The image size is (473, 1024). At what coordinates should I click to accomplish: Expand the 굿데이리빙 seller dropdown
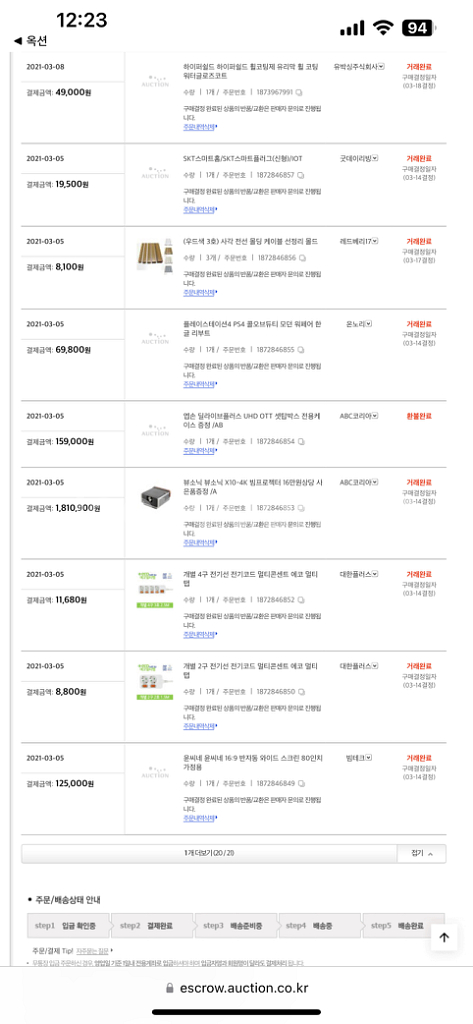click(x=375, y=158)
